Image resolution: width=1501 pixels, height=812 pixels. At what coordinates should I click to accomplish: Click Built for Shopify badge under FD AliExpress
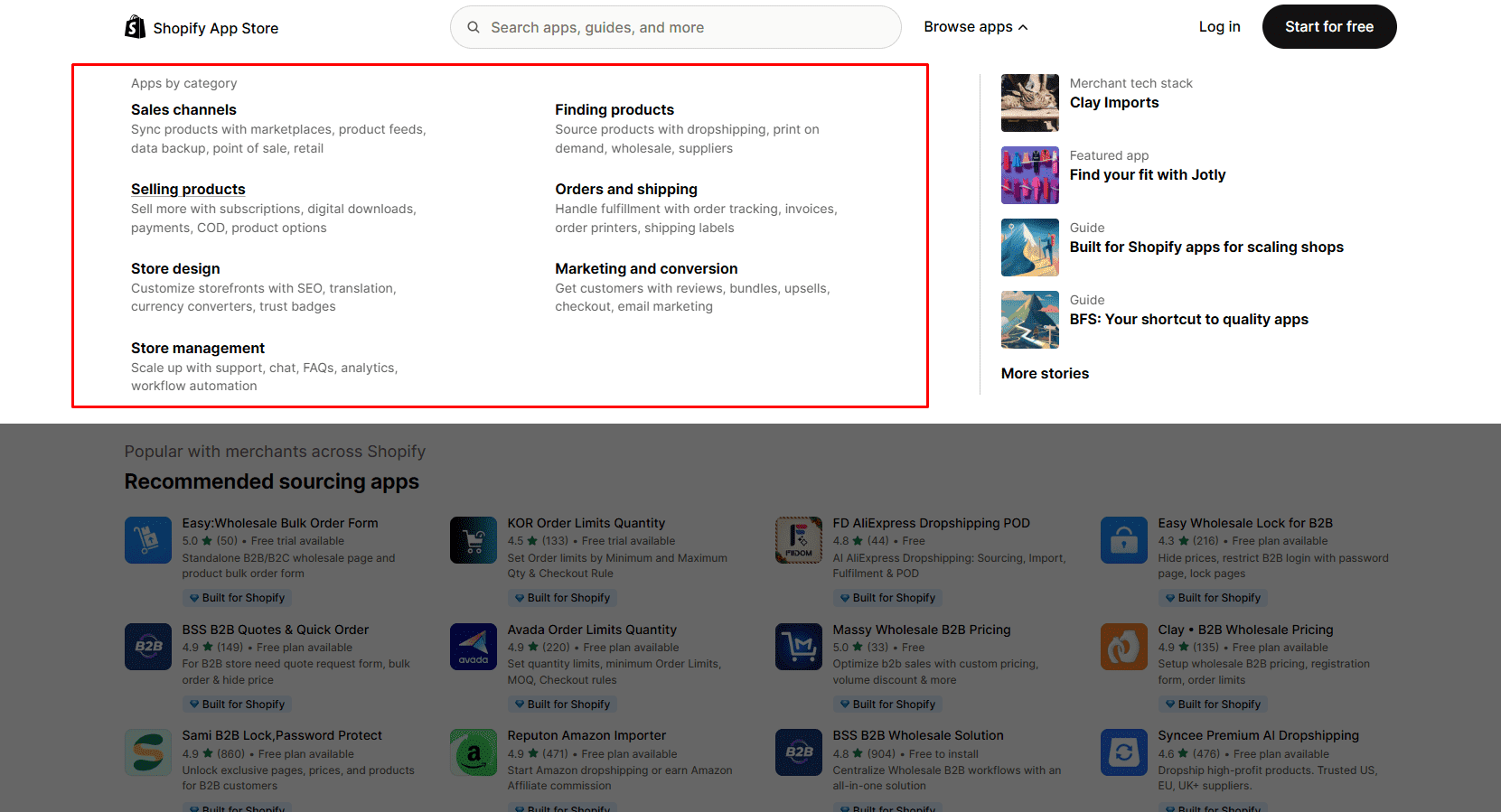coord(887,598)
